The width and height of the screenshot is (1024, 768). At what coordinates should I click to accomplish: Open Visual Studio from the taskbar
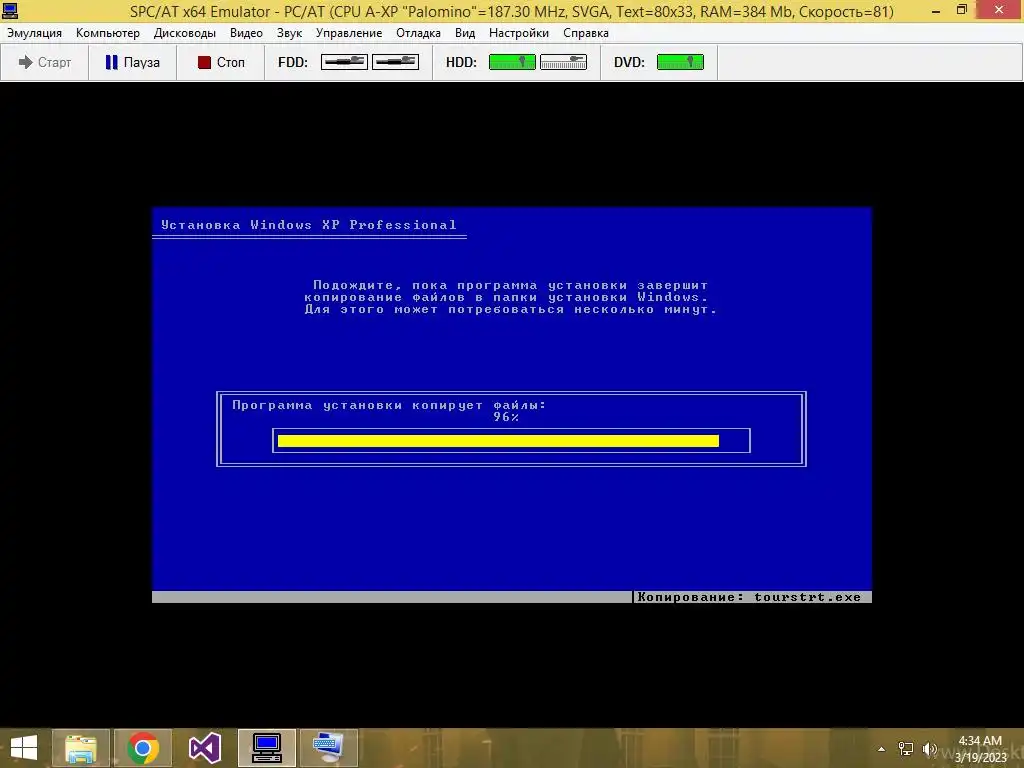pyautogui.click(x=204, y=748)
